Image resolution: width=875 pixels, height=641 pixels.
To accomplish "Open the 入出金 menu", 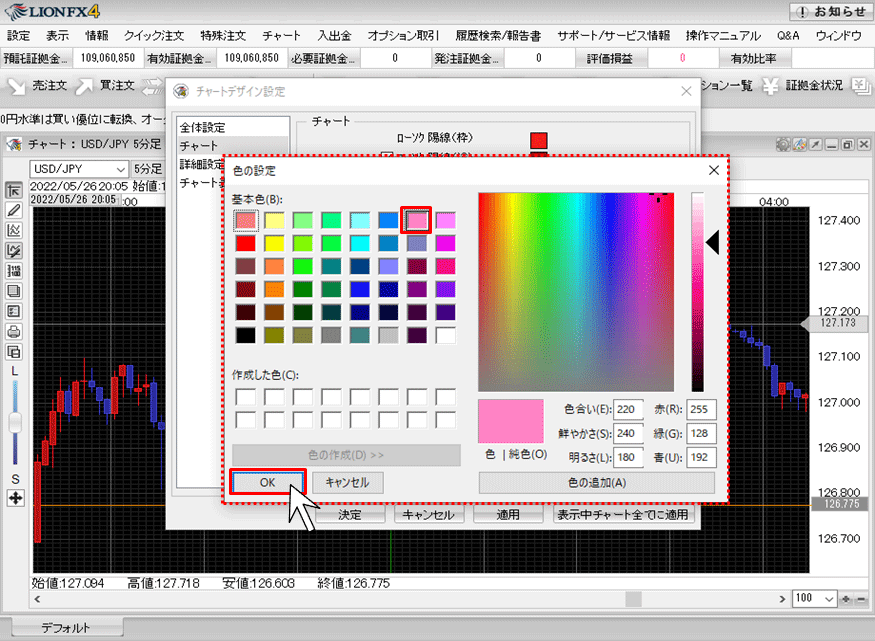I will (x=334, y=36).
